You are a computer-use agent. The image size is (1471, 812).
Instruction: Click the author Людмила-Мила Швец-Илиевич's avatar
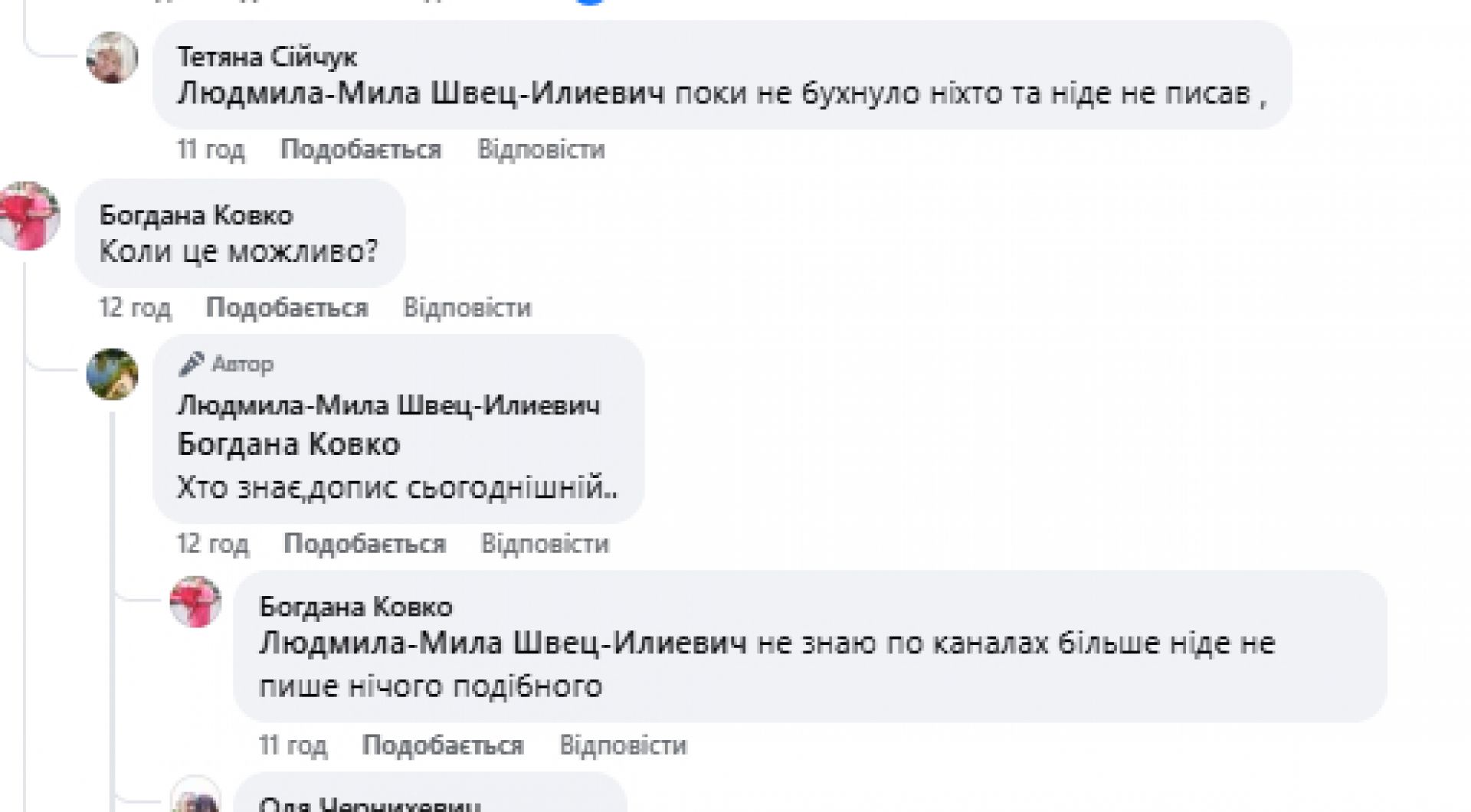(112, 375)
